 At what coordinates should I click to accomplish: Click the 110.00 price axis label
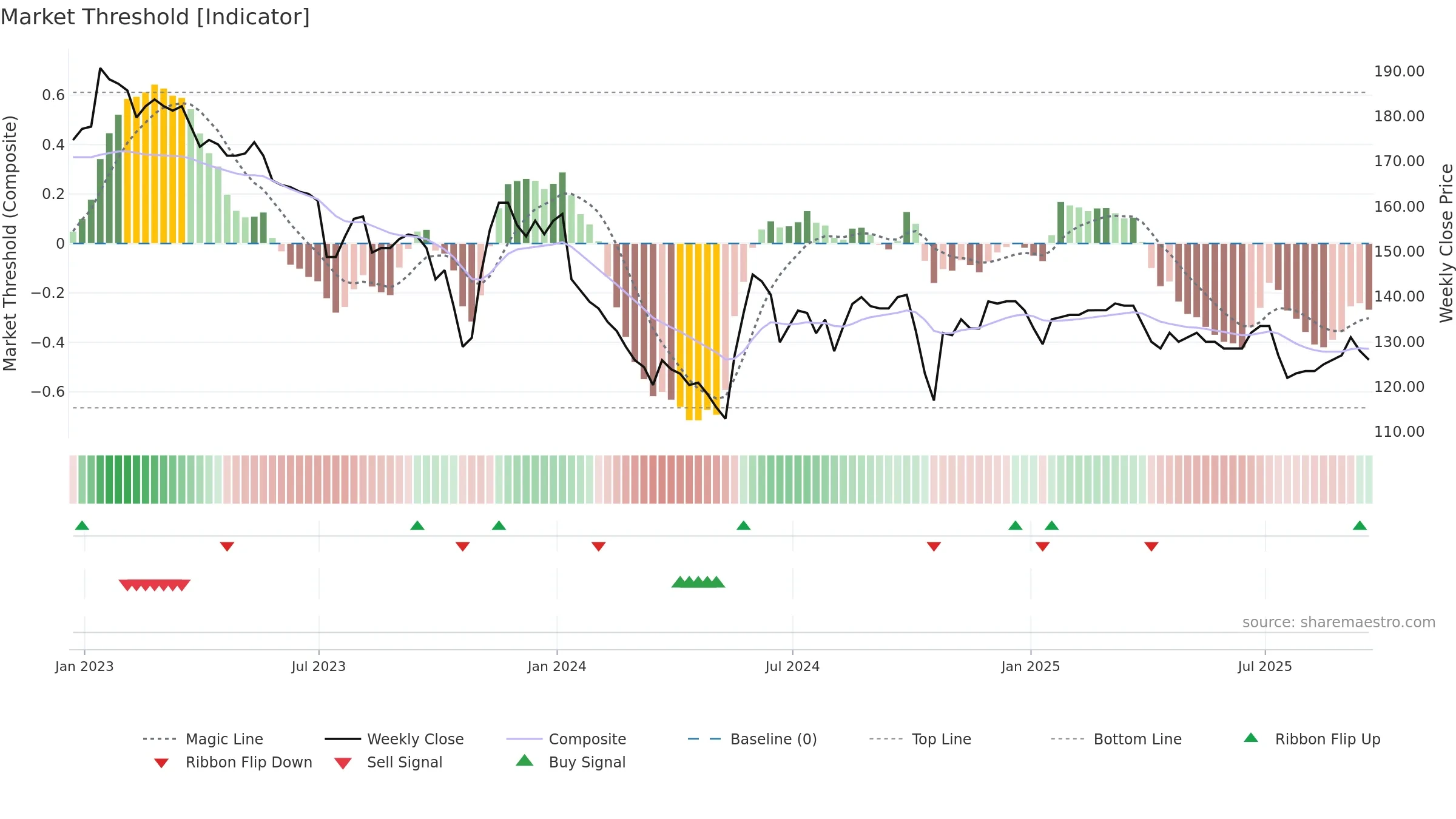click(1399, 432)
